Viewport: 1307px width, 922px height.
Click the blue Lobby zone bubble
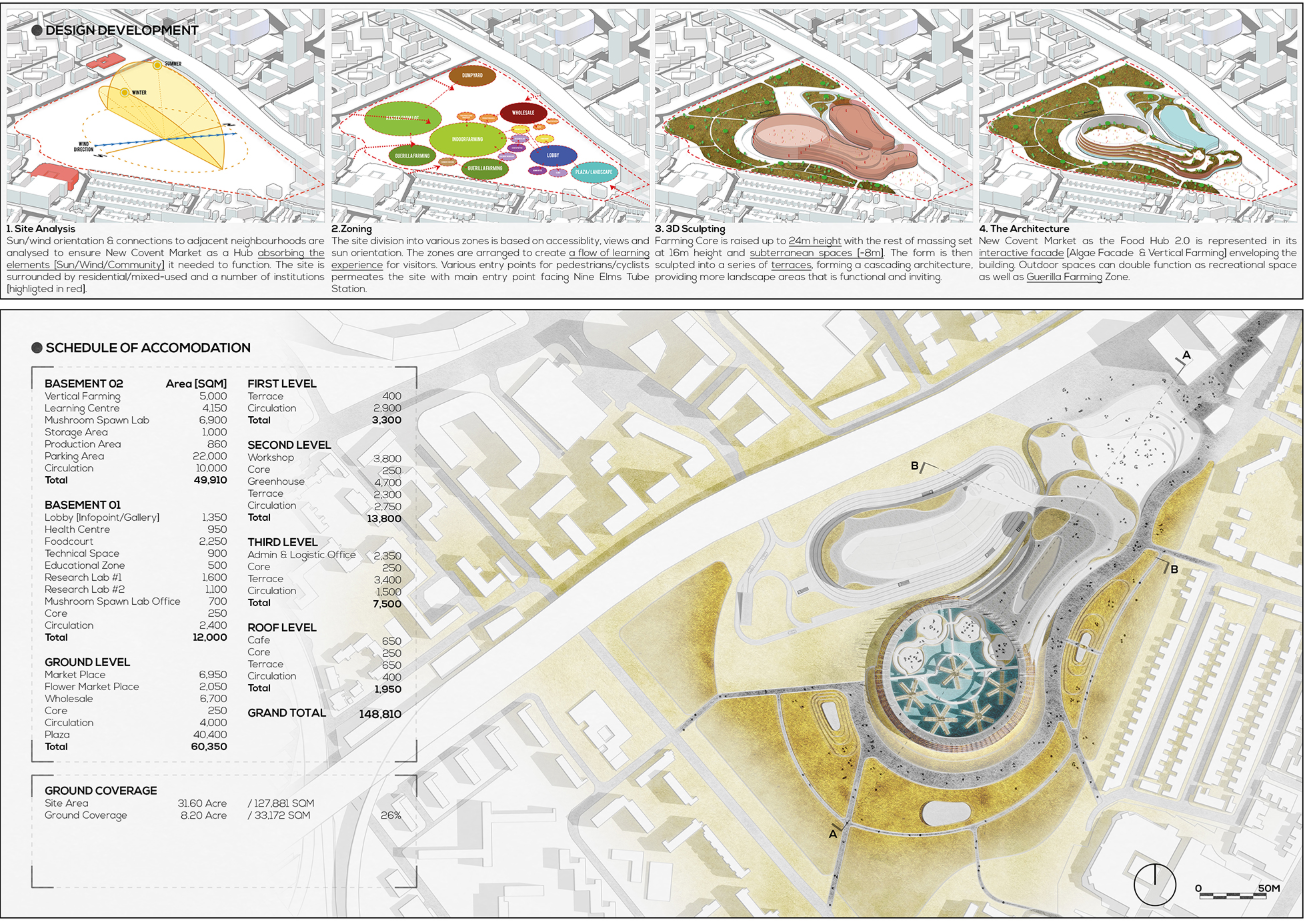pyautogui.click(x=551, y=156)
